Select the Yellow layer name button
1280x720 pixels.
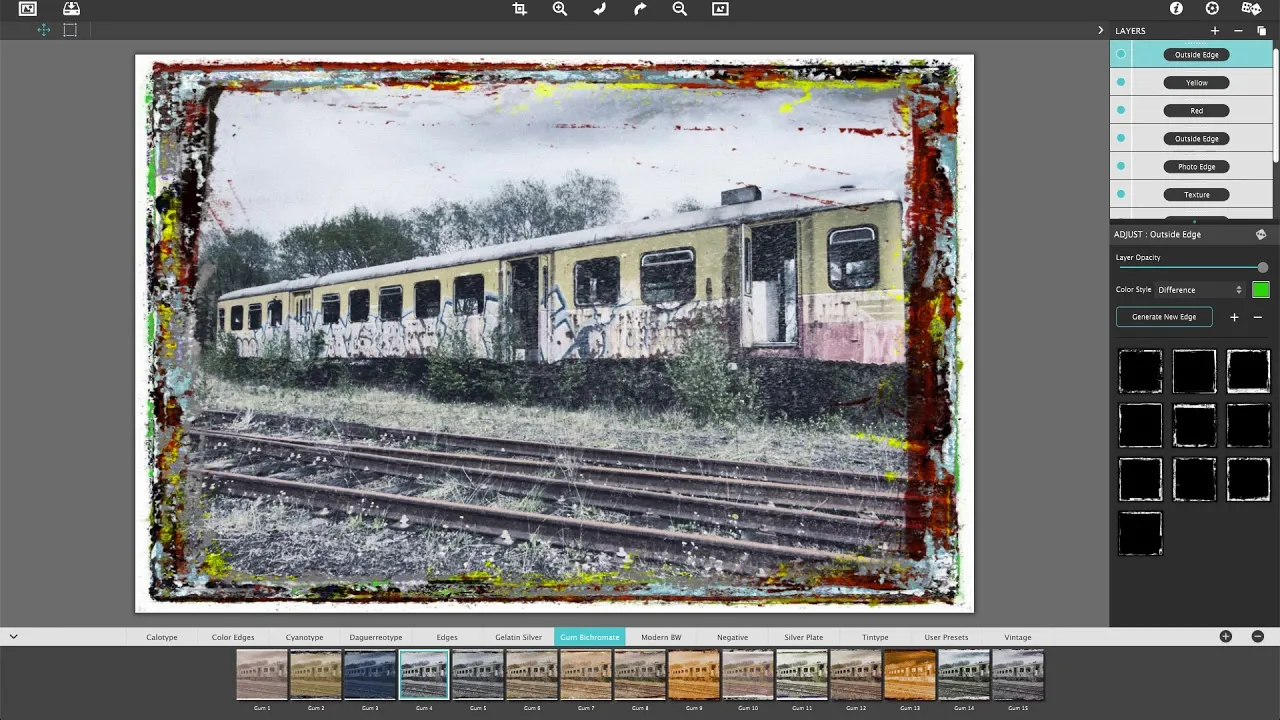pos(1197,83)
